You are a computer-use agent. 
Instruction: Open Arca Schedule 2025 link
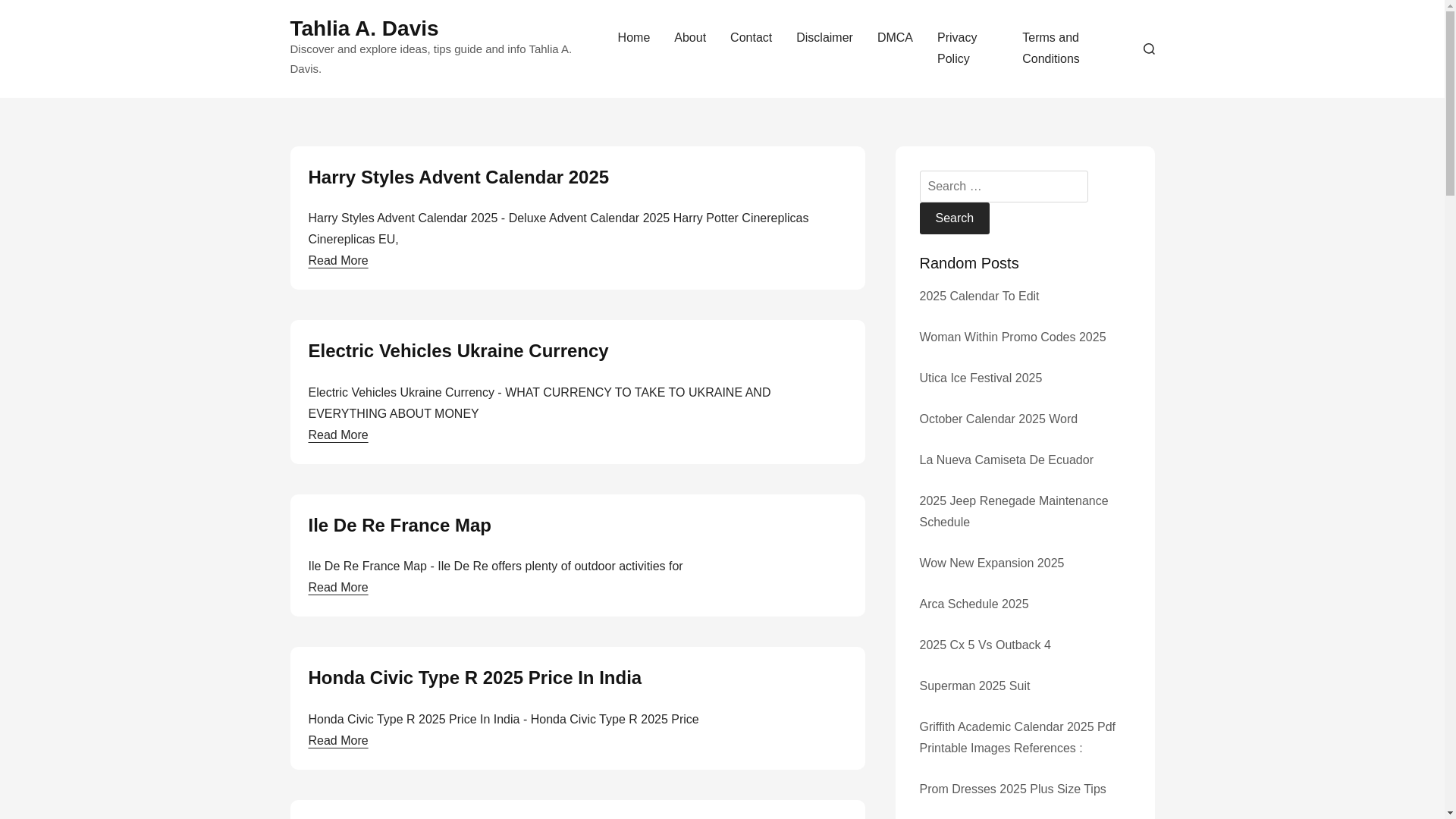pos(973,604)
